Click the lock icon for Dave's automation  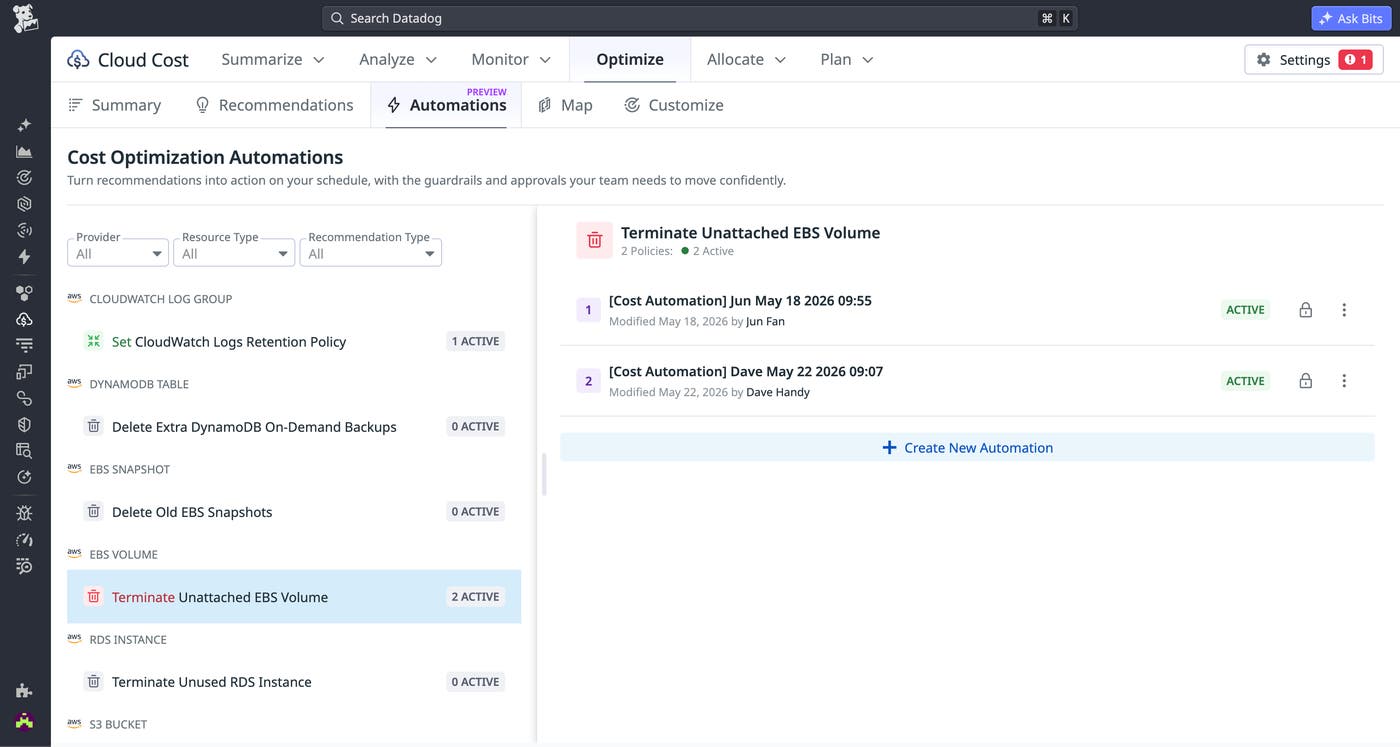click(x=1305, y=381)
